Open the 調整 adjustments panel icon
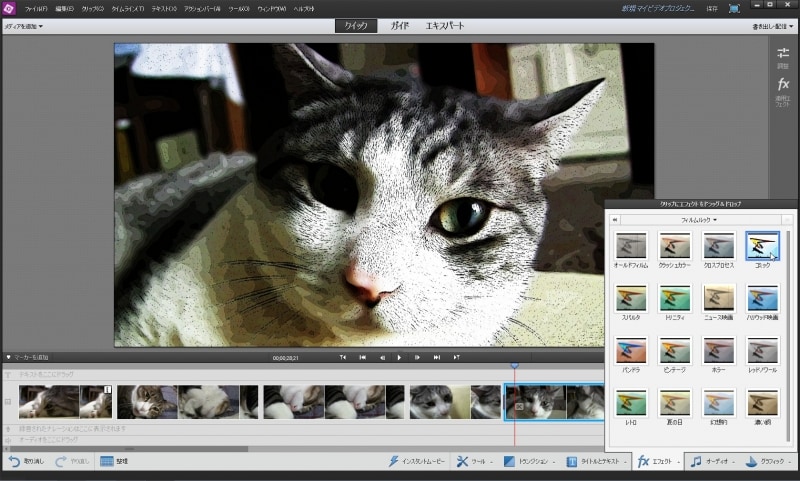Viewport: 800px width, 481px height. coord(783,55)
